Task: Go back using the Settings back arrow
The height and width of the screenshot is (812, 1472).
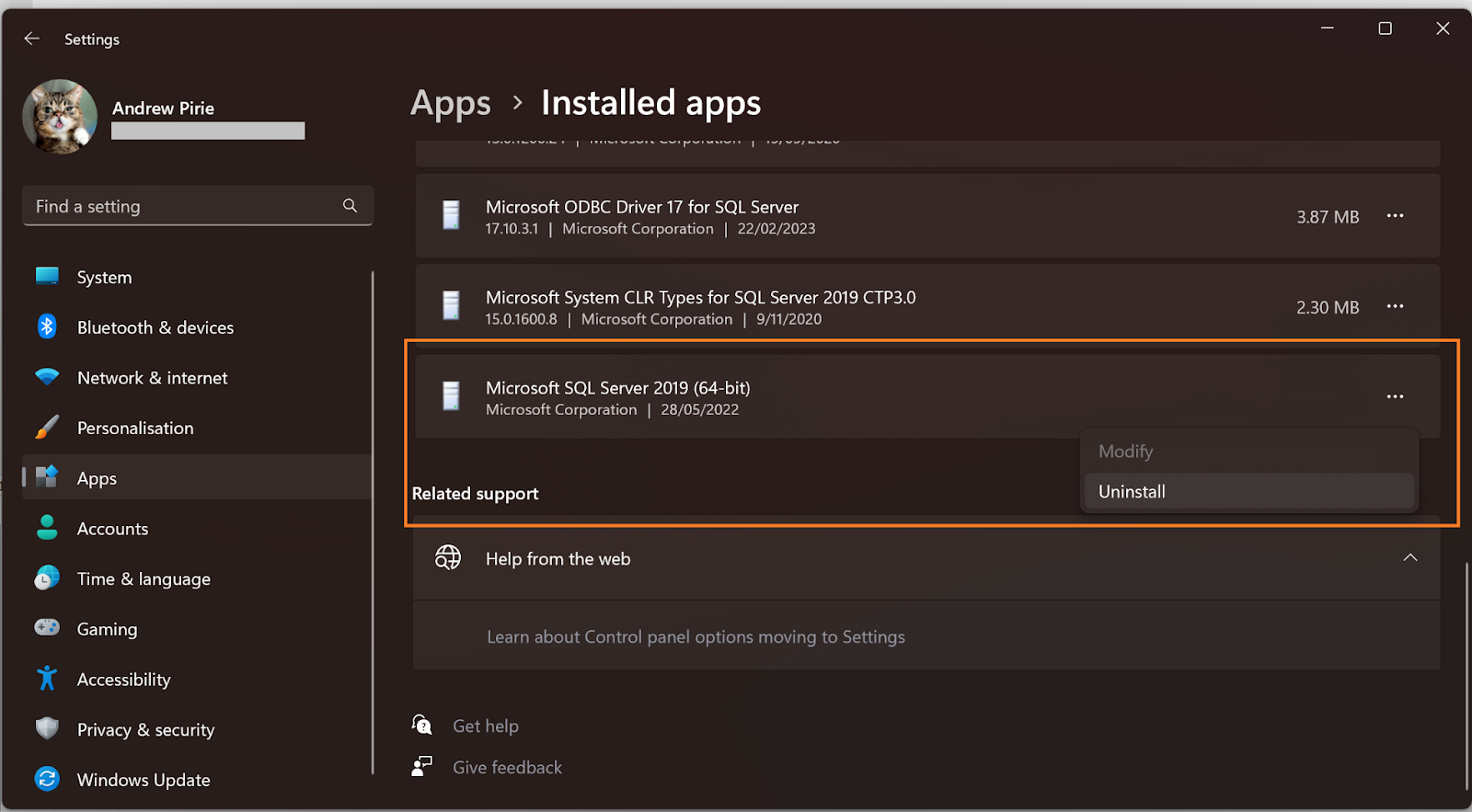Action: coord(31,39)
